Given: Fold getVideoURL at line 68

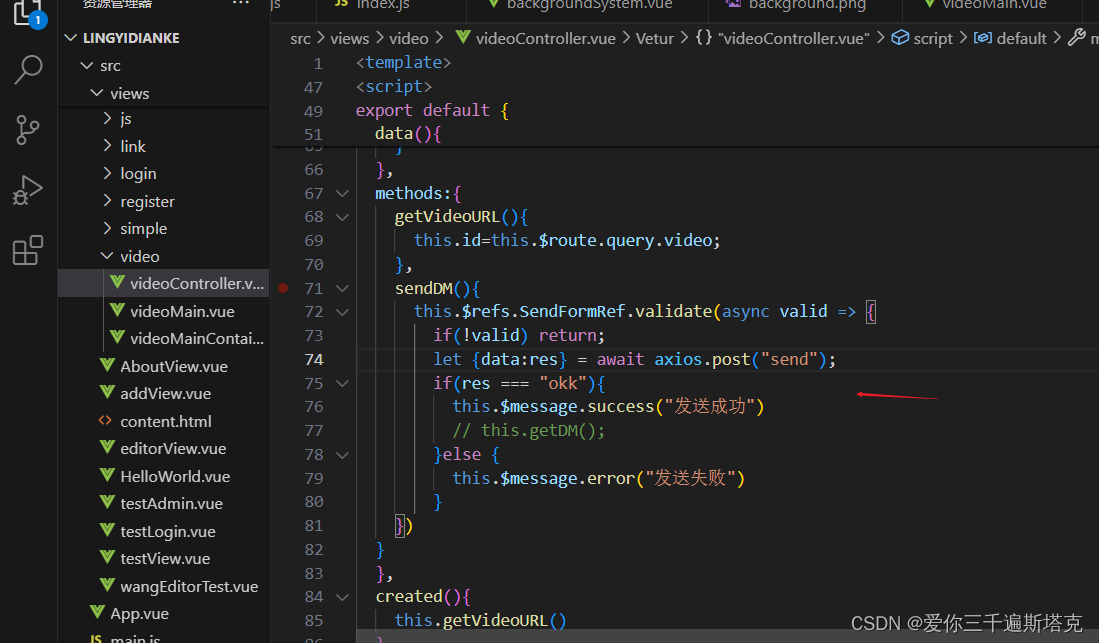Looking at the screenshot, I should pos(342,217).
